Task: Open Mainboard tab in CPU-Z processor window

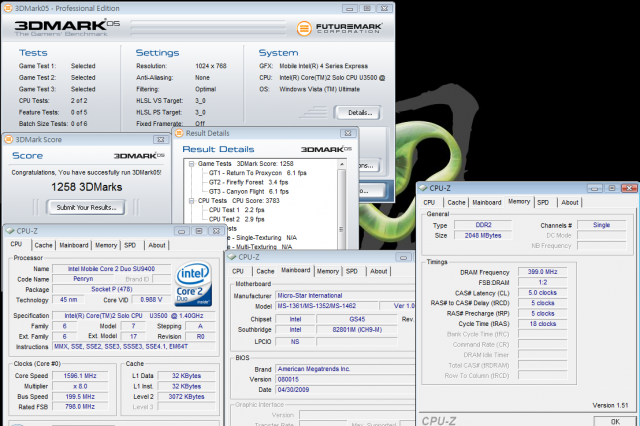Action: 73,245
